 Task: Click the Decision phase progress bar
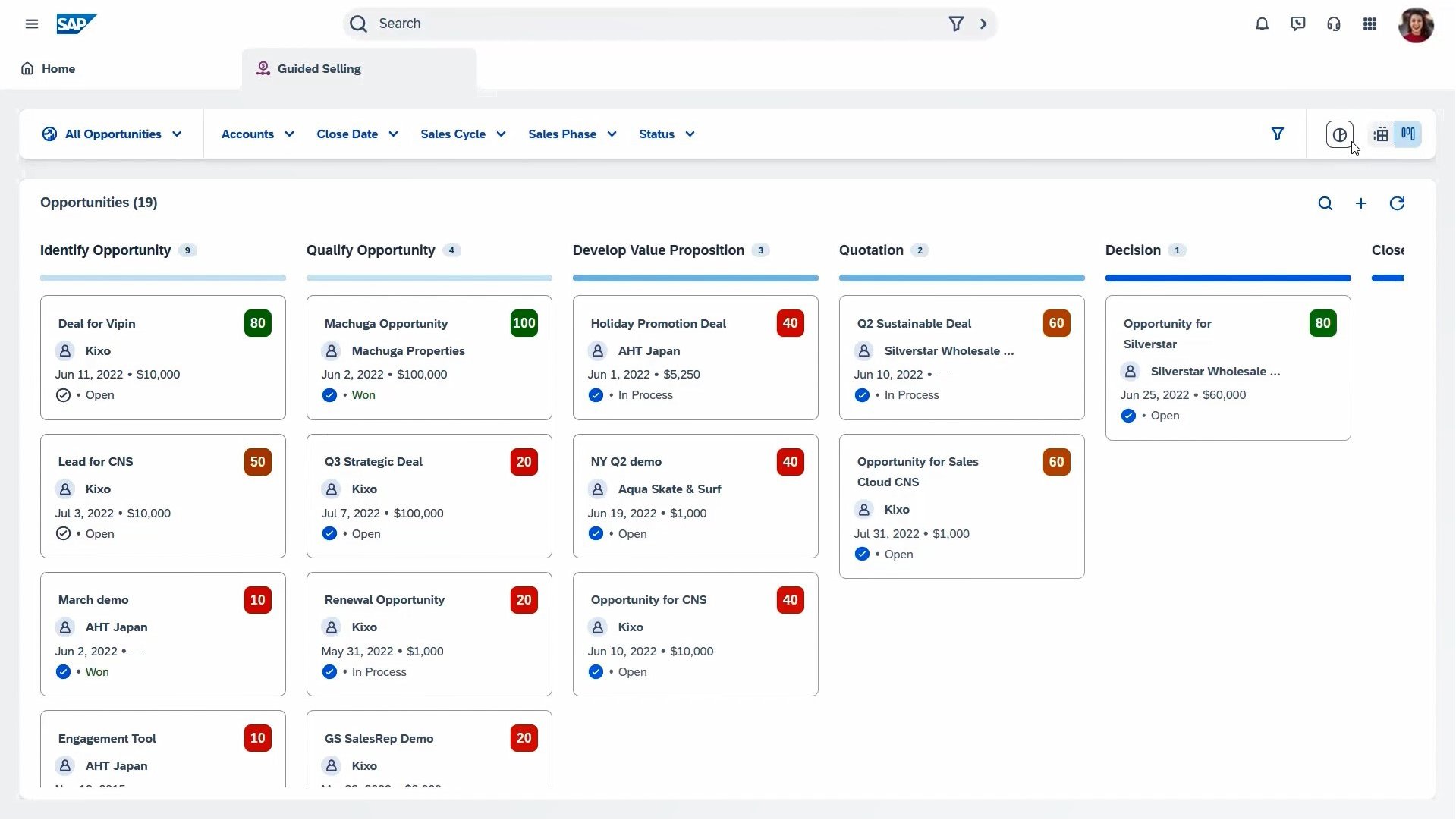point(1227,278)
